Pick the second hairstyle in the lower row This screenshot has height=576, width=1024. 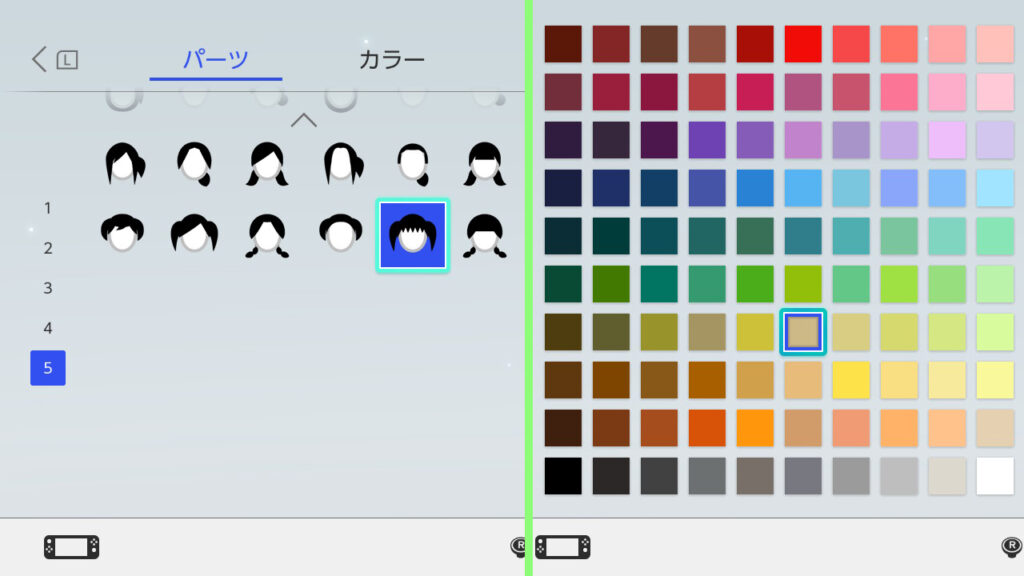coord(195,234)
